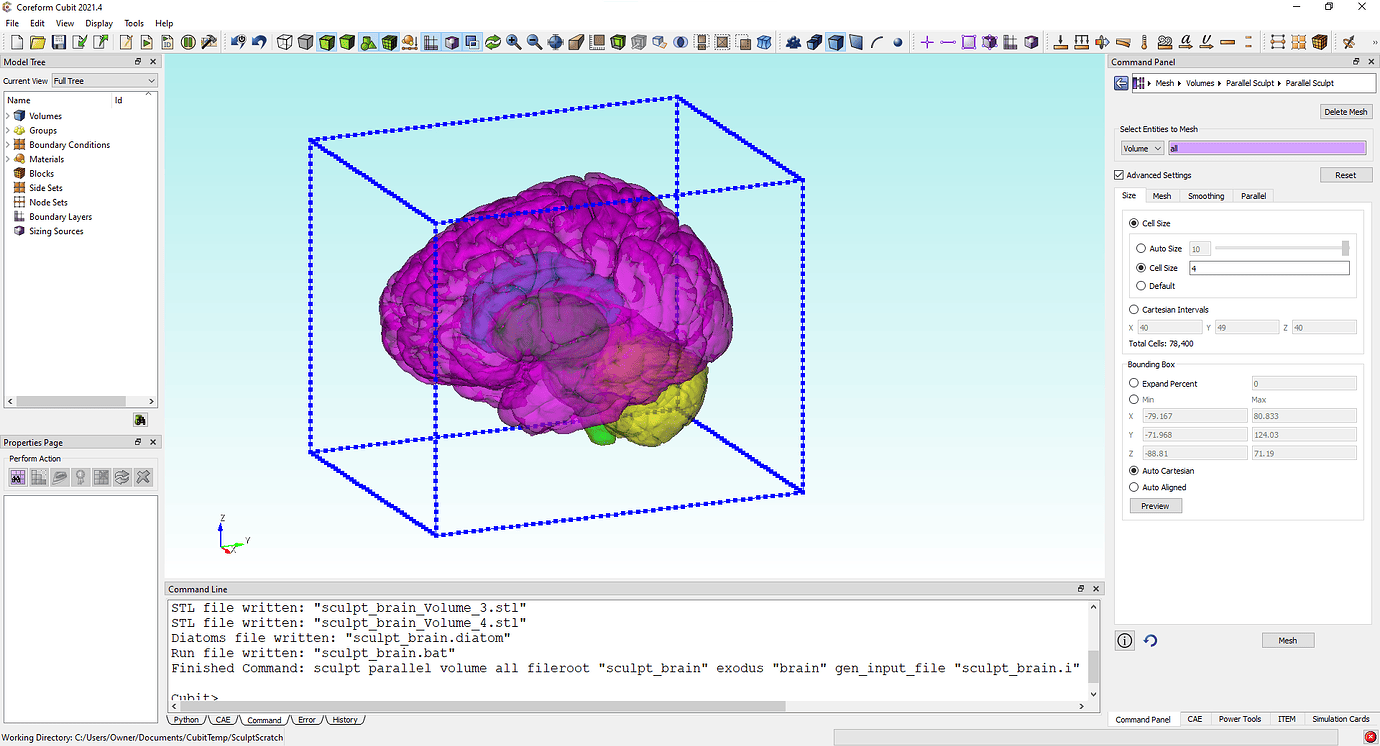Click the Undo arrow toolbar icon
This screenshot has width=1380, height=746.
259,42
